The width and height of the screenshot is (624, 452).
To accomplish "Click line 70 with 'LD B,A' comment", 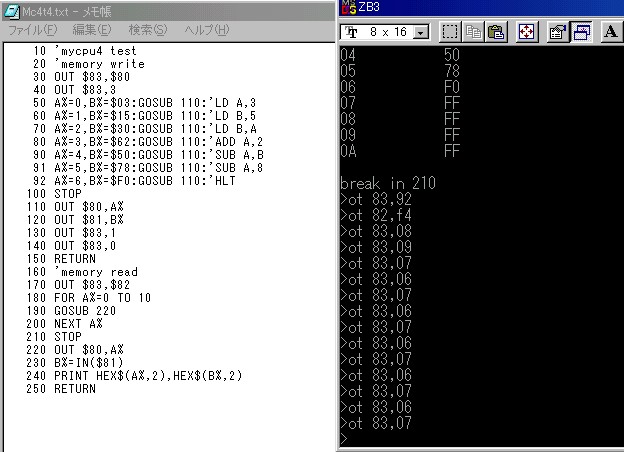I will [x=145, y=129].
